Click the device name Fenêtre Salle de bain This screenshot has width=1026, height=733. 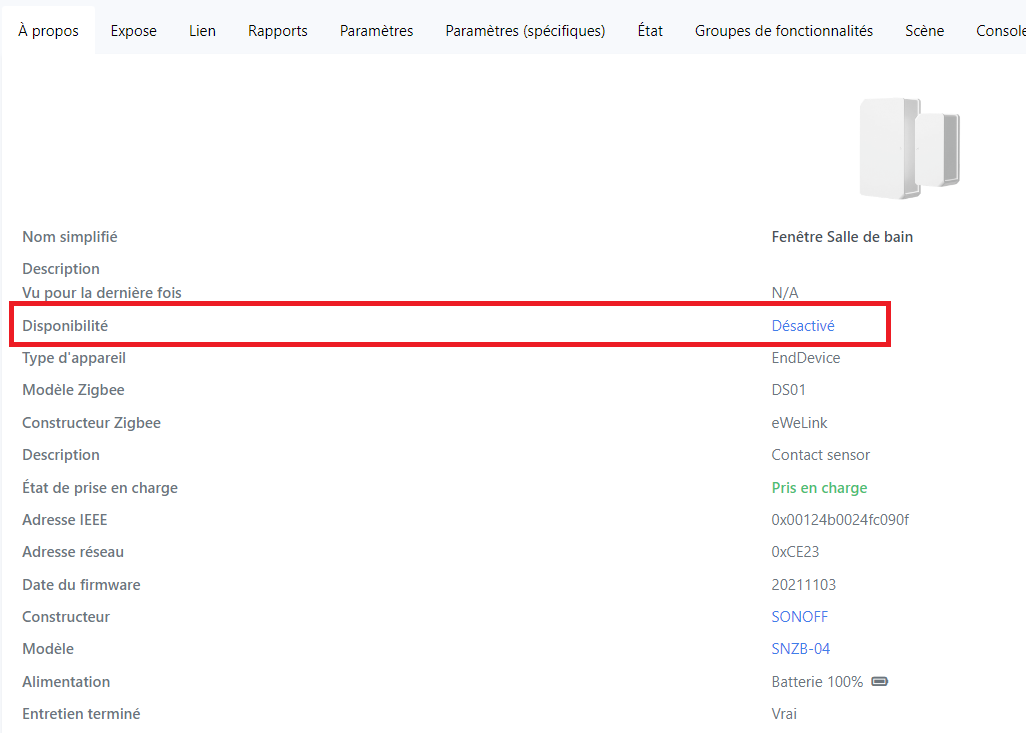click(x=842, y=237)
